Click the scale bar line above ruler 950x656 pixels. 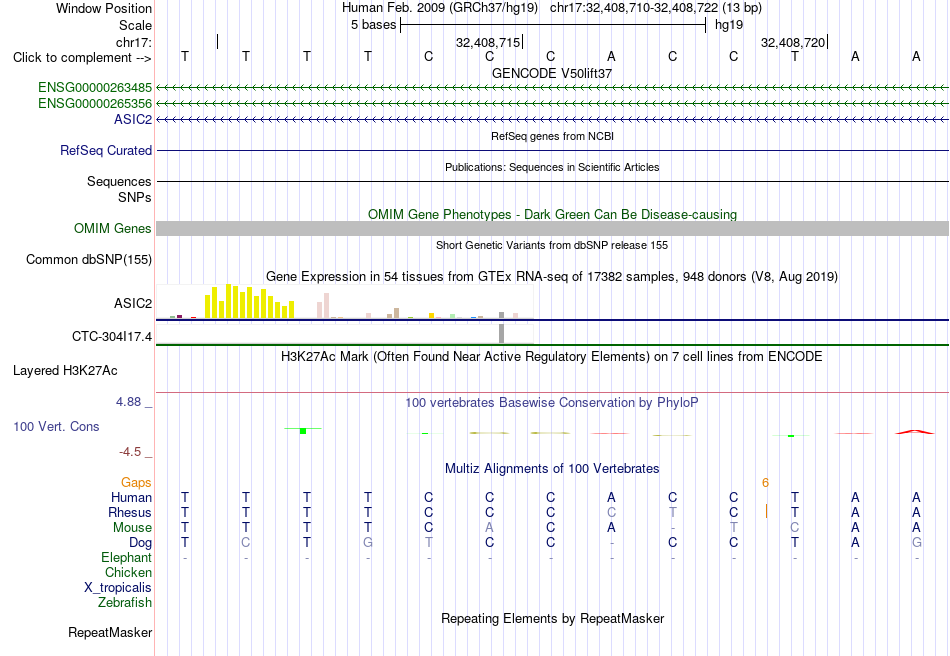[x=553, y=25]
